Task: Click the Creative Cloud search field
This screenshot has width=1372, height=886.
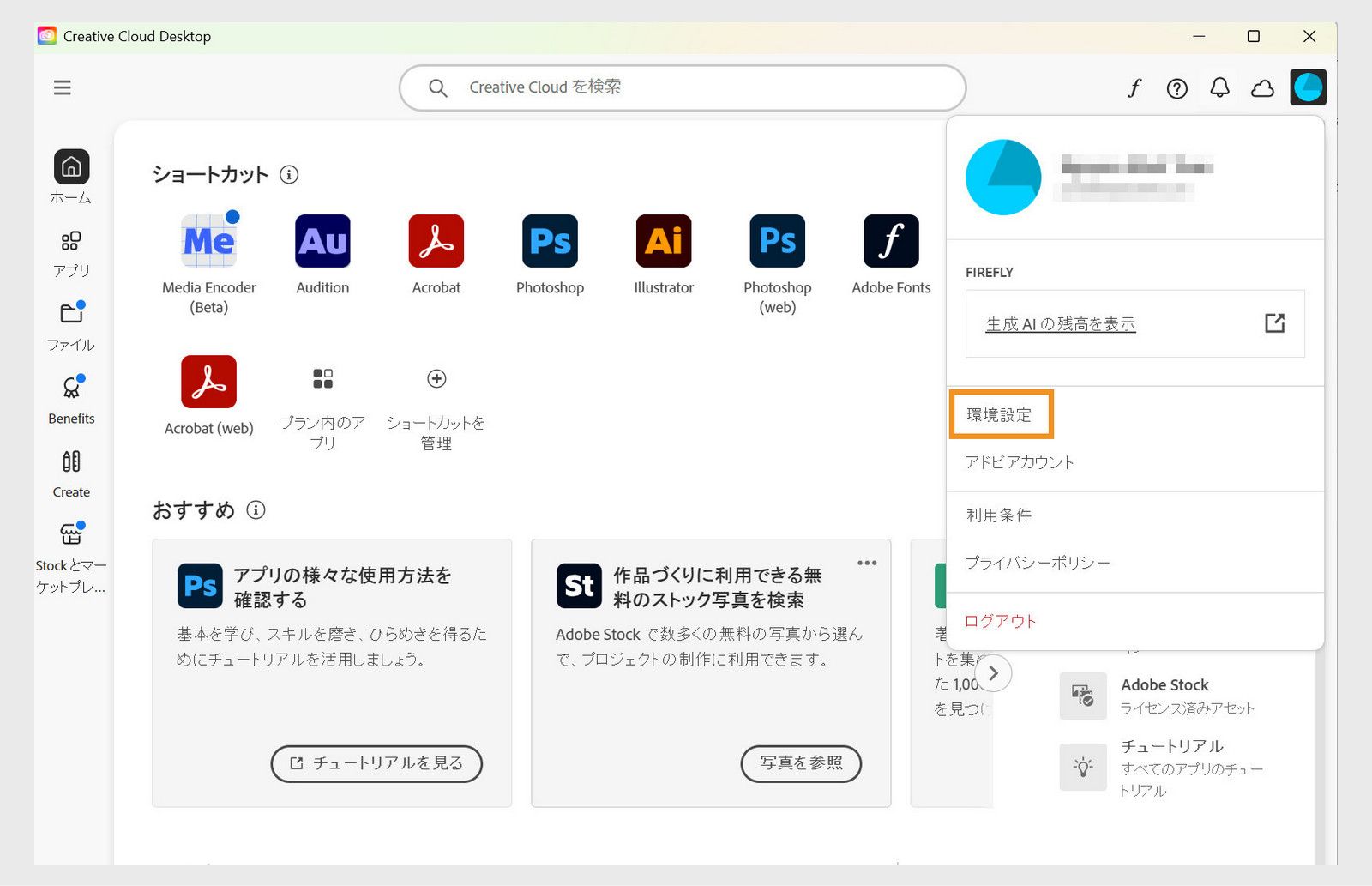Action: (x=682, y=87)
